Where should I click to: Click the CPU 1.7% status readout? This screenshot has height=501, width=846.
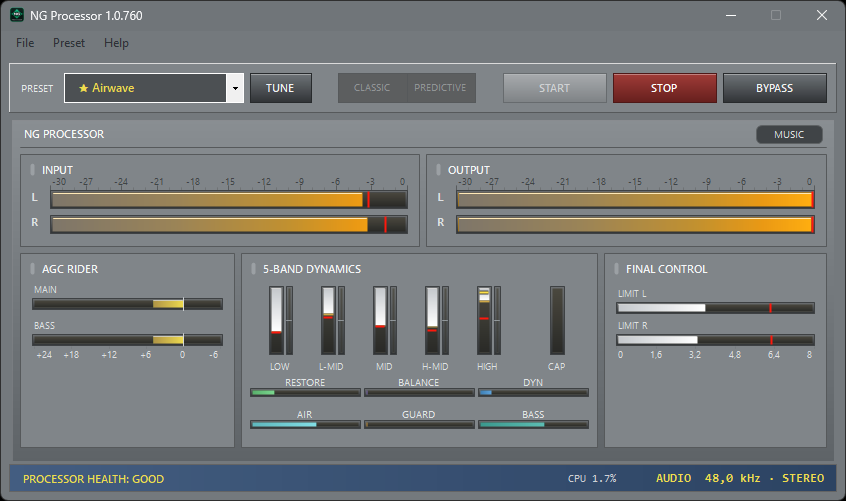tap(592, 478)
